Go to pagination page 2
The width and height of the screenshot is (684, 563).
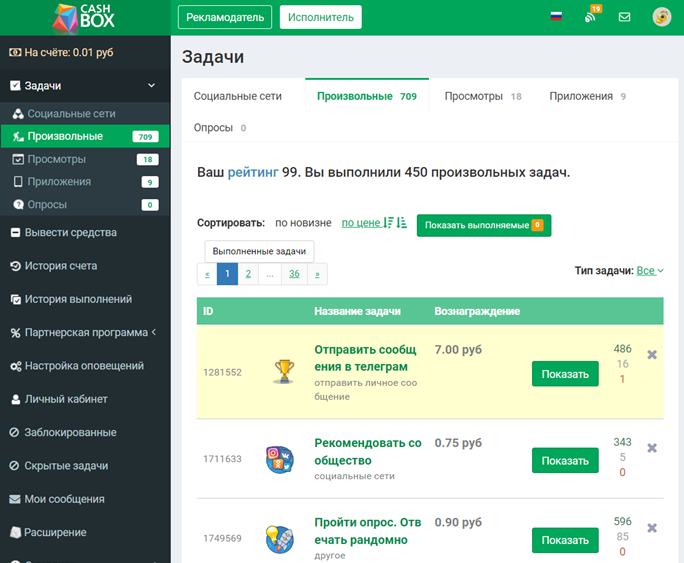(x=248, y=274)
